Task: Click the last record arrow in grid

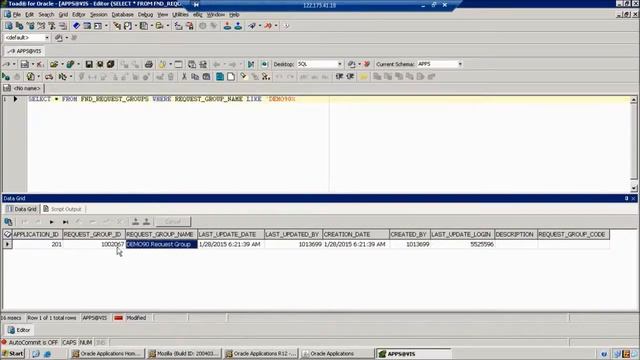Action: pos(65,222)
